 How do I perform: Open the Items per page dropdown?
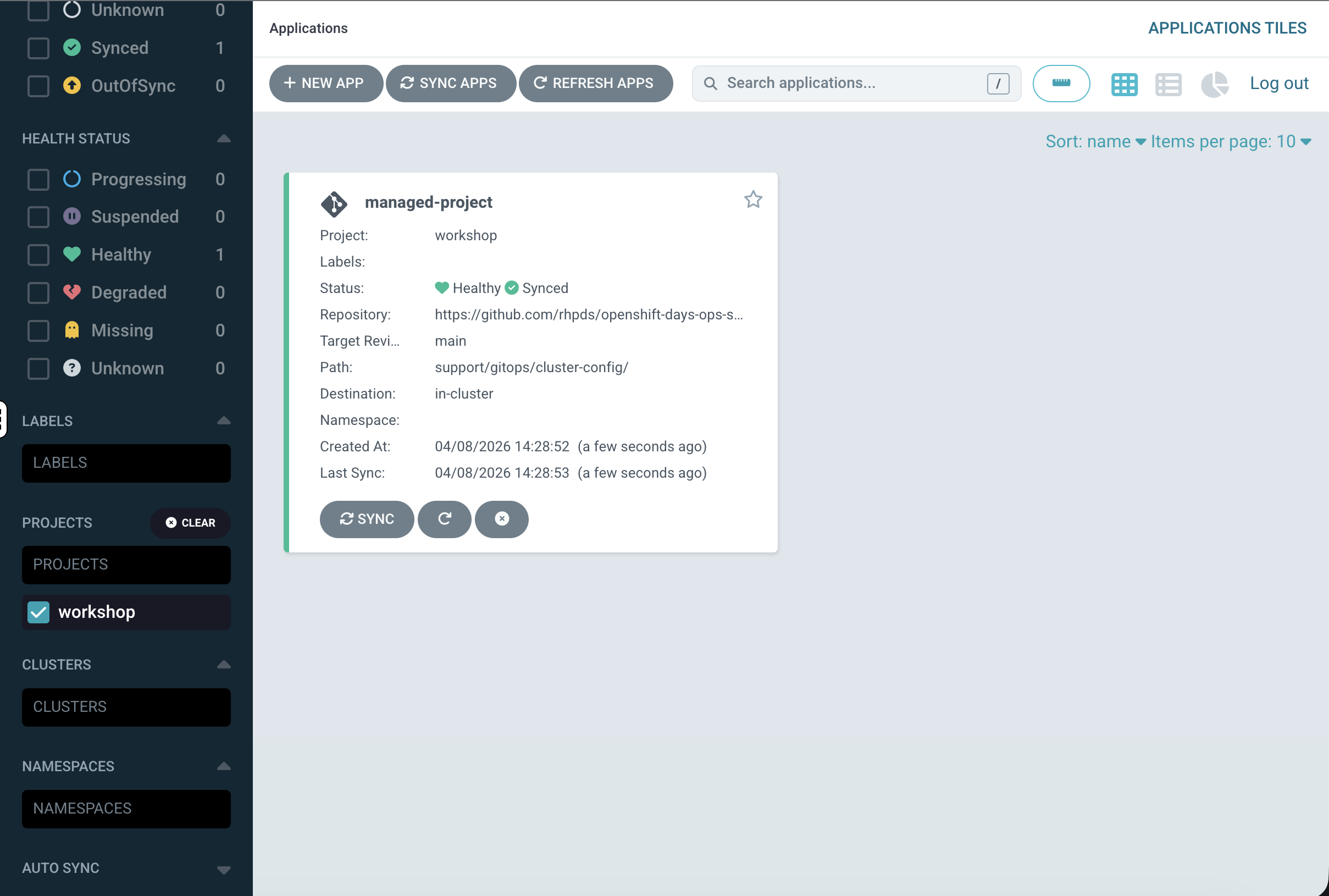pyautogui.click(x=1231, y=141)
